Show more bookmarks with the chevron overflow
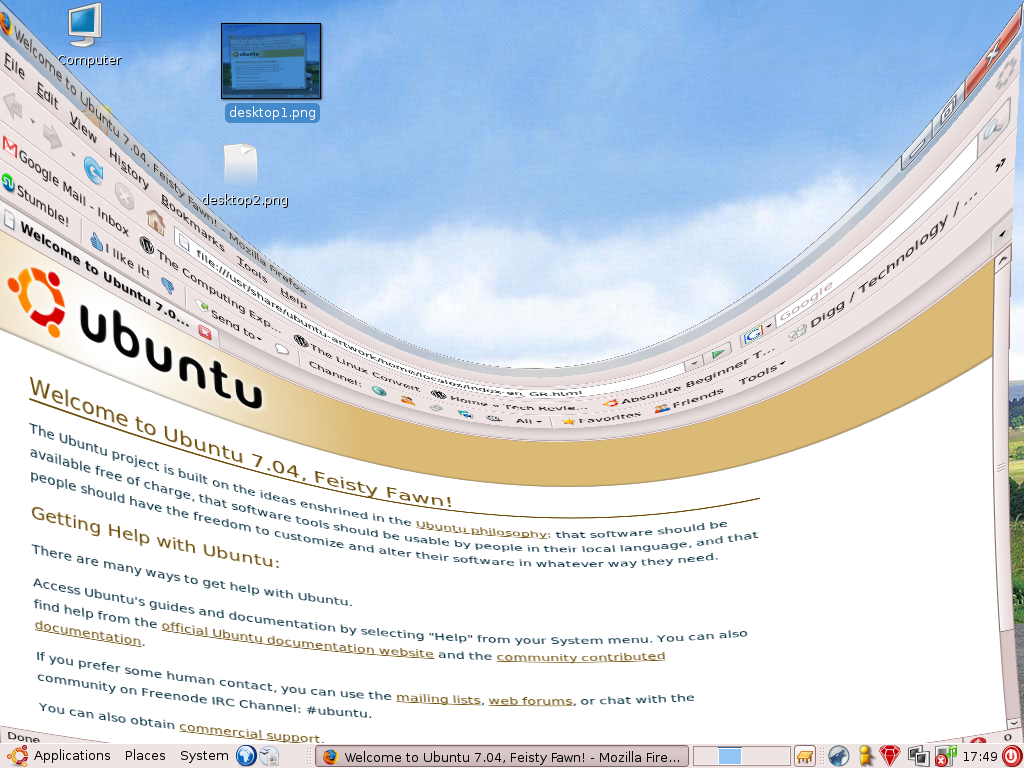 (x=1000, y=165)
